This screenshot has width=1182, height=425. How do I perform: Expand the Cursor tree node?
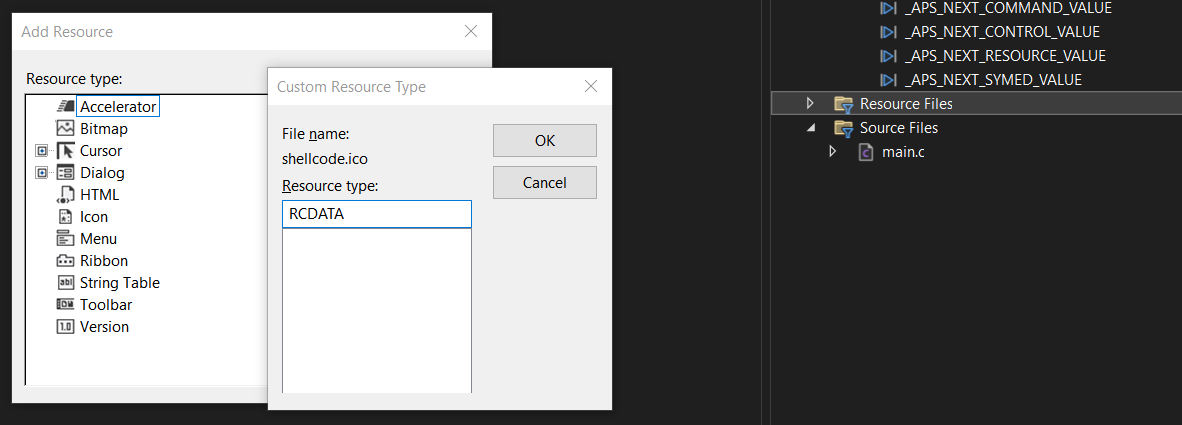[41, 151]
